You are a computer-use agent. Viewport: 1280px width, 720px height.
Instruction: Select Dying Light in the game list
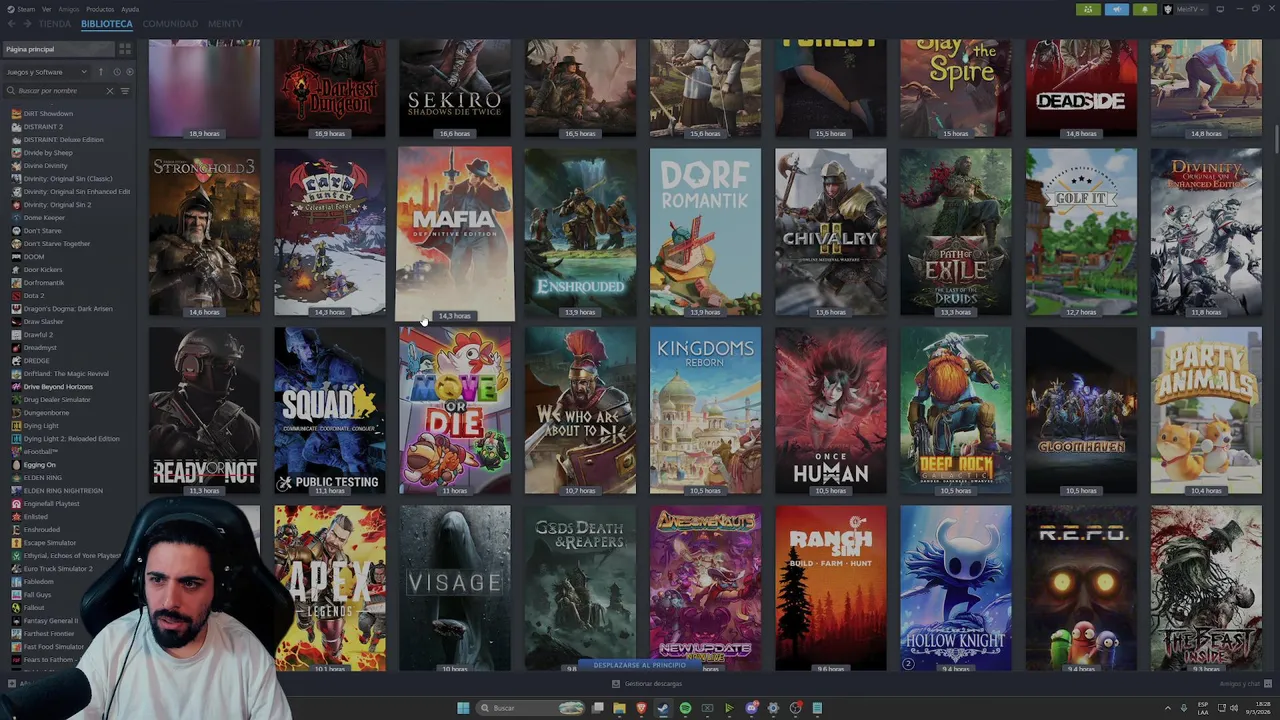(x=41, y=426)
